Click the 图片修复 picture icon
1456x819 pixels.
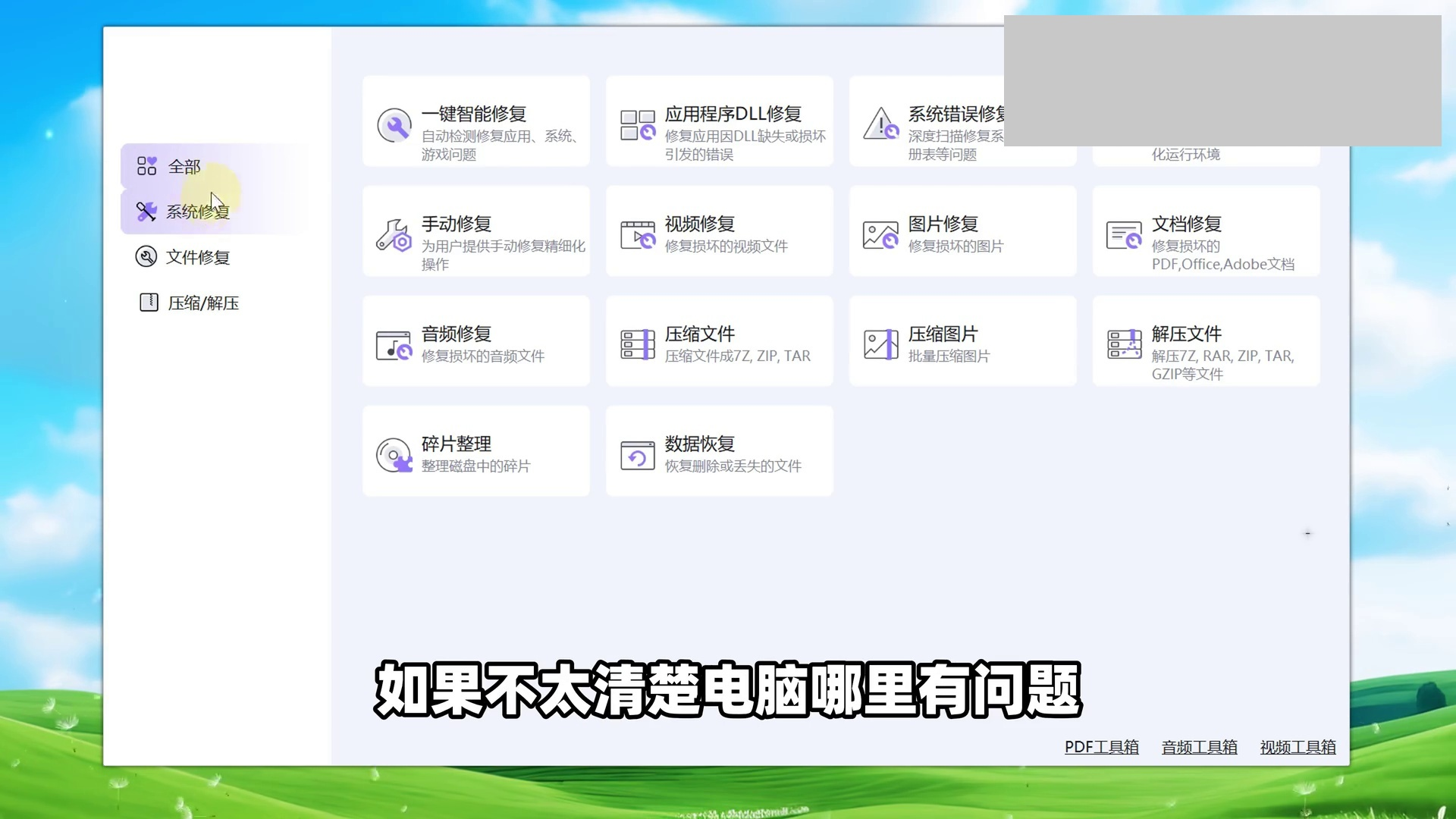click(880, 235)
